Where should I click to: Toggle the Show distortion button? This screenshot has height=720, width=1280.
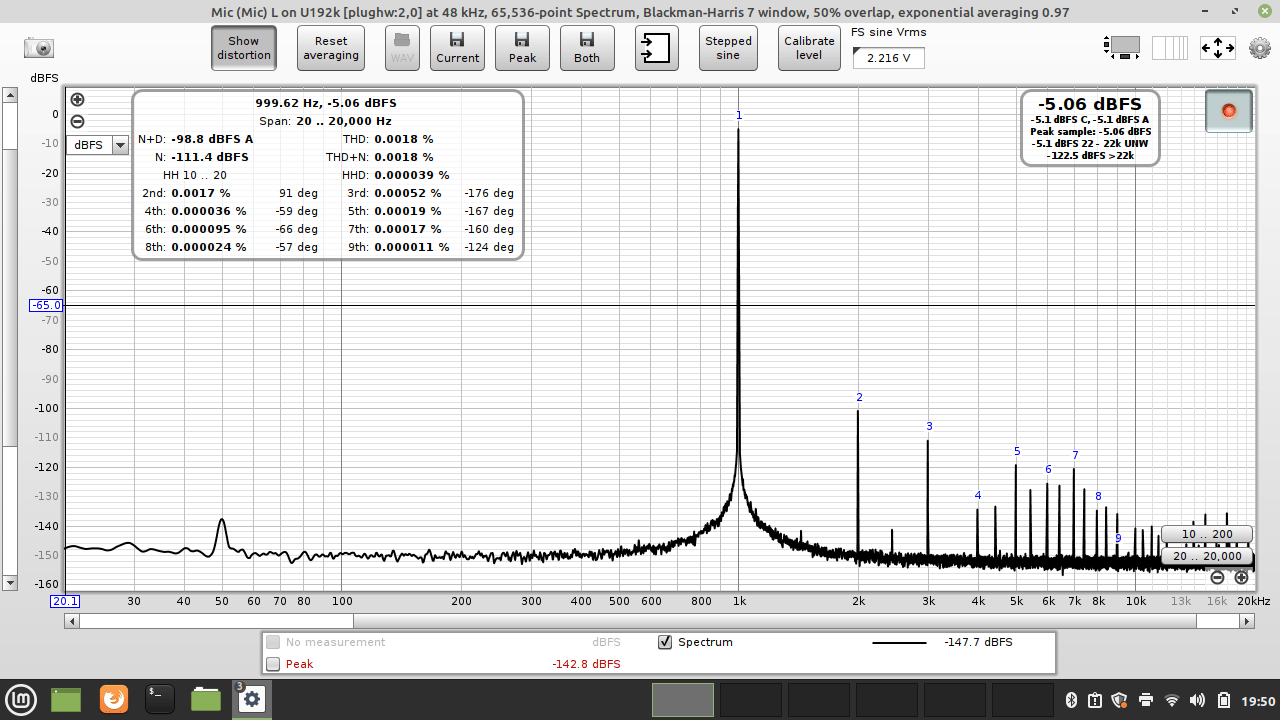[243, 48]
